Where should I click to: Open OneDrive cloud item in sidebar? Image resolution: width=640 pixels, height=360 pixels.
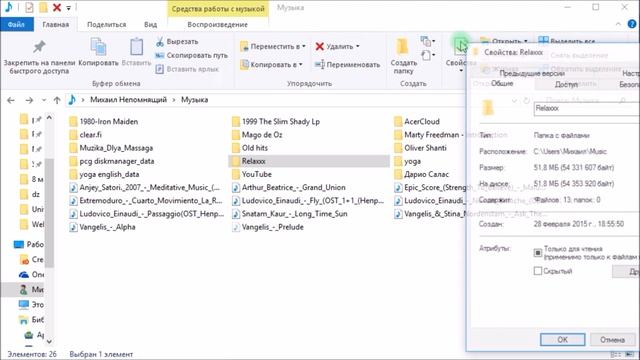(x=31, y=275)
